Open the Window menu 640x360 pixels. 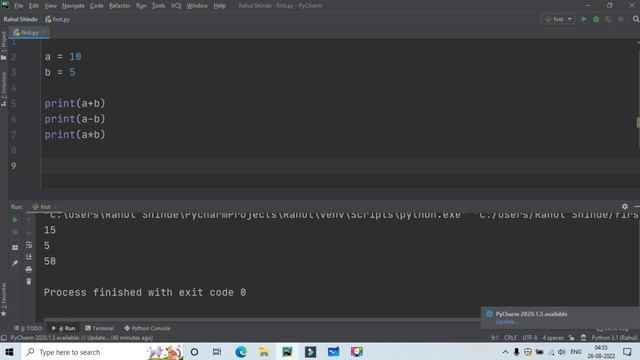click(197, 6)
